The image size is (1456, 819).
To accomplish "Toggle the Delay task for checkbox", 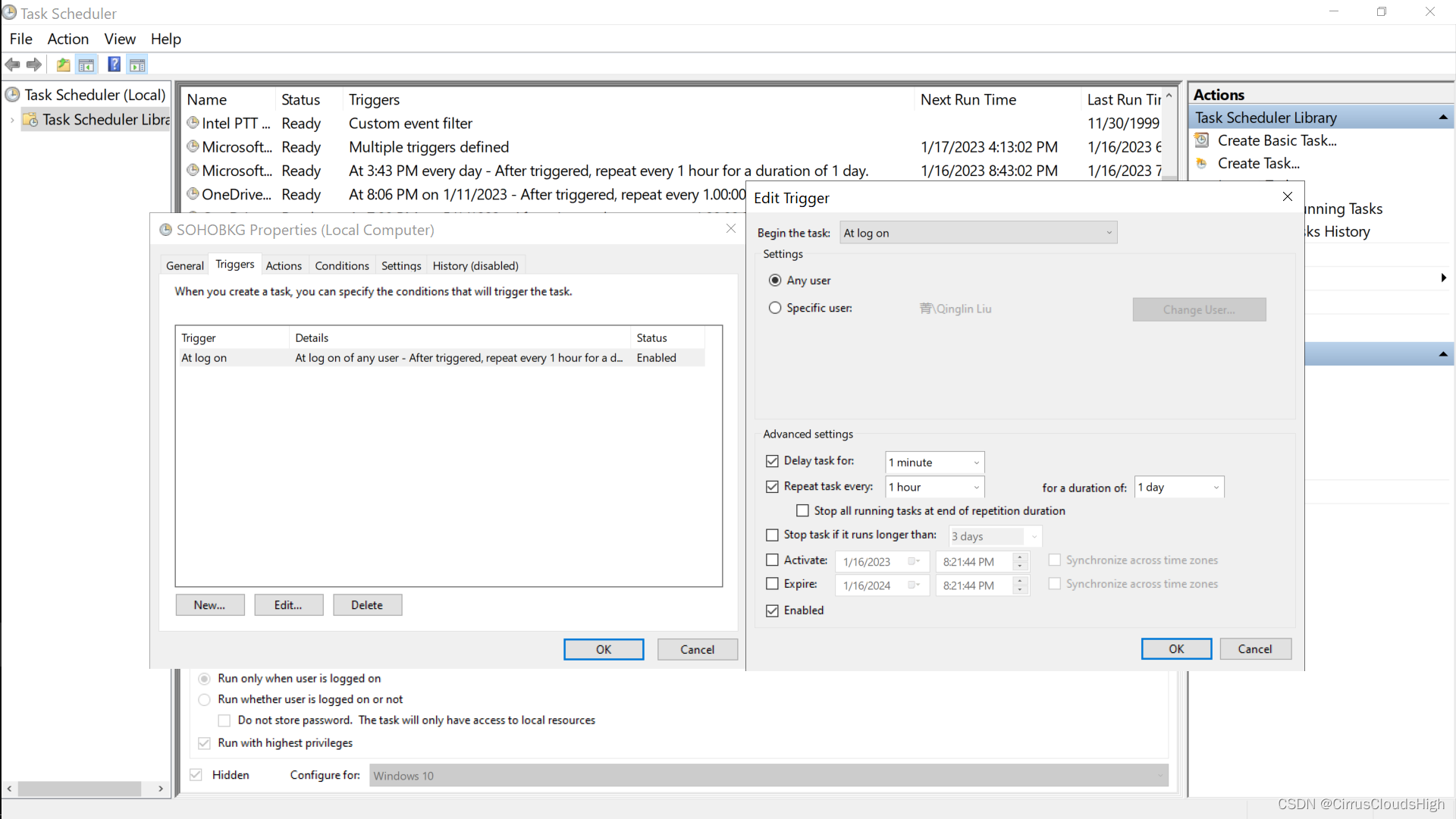I will tap(772, 461).
